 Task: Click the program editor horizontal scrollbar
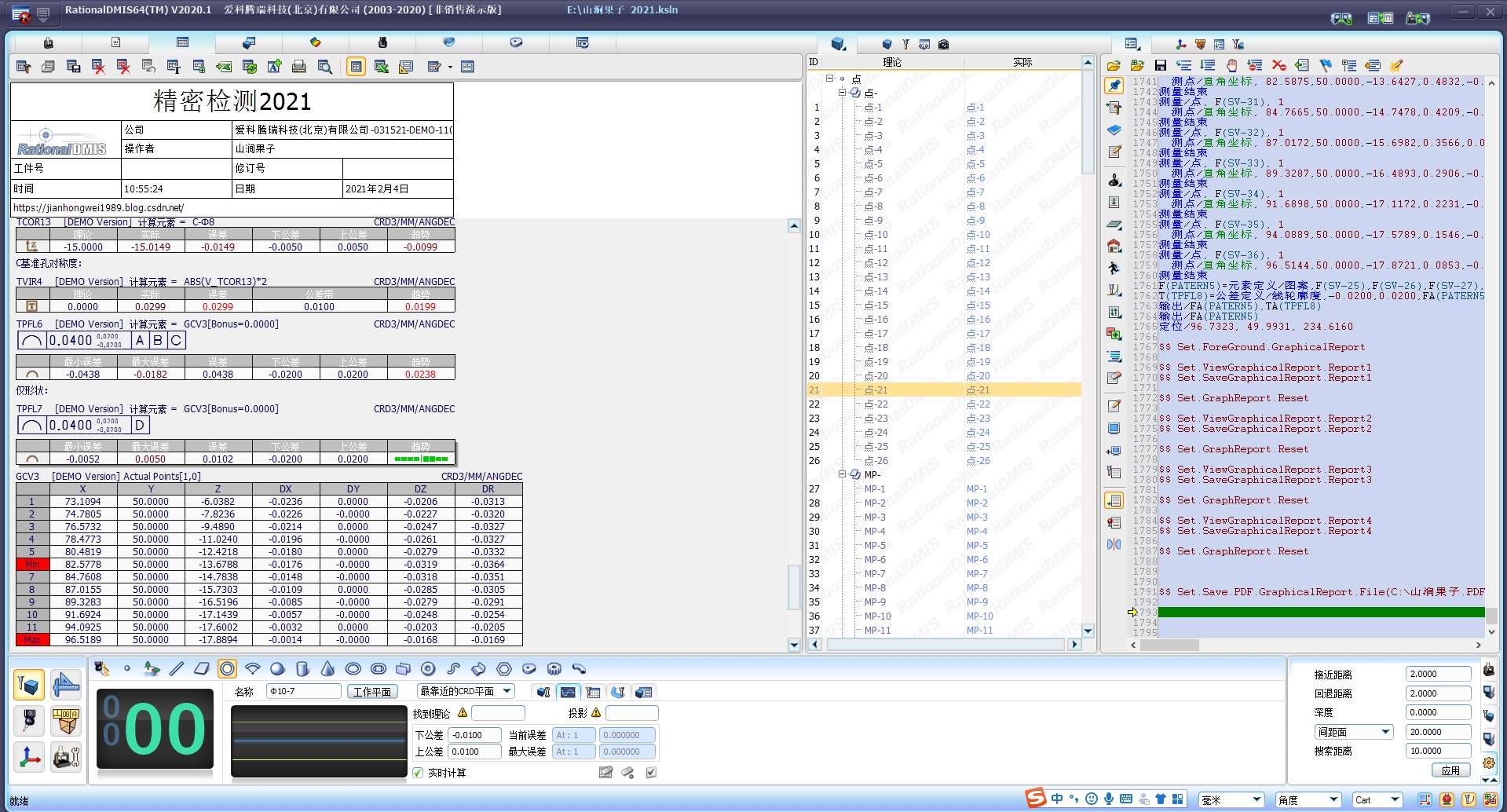point(1306,645)
